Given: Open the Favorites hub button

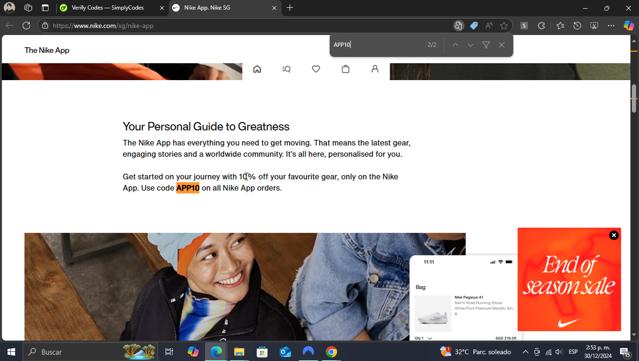Looking at the screenshot, I should pos(560,26).
